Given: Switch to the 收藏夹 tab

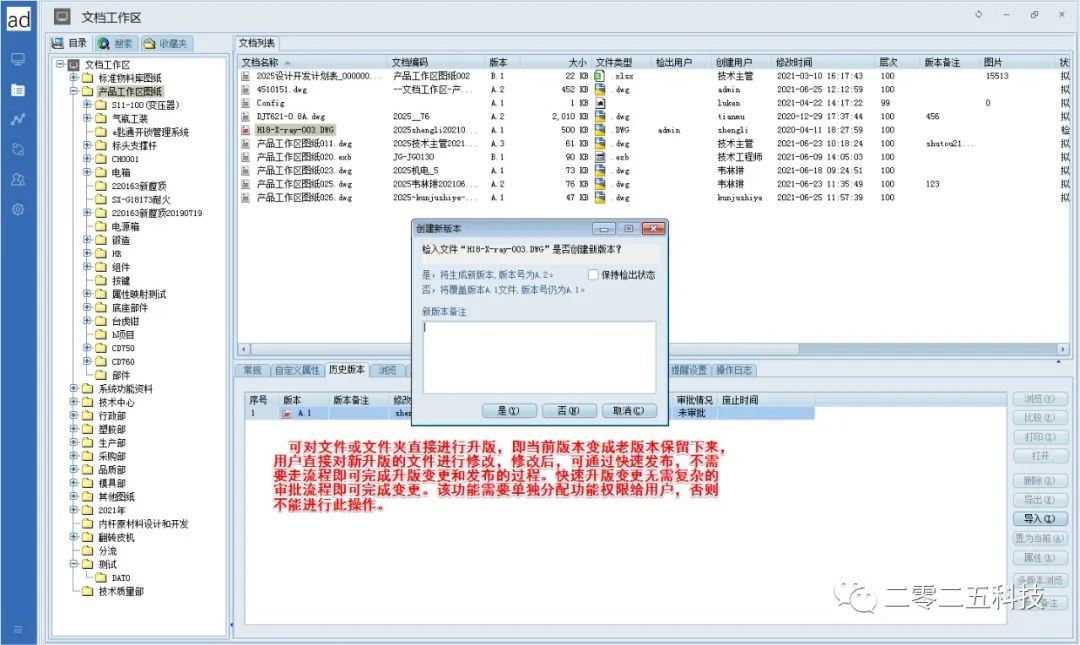Looking at the screenshot, I should (x=165, y=43).
